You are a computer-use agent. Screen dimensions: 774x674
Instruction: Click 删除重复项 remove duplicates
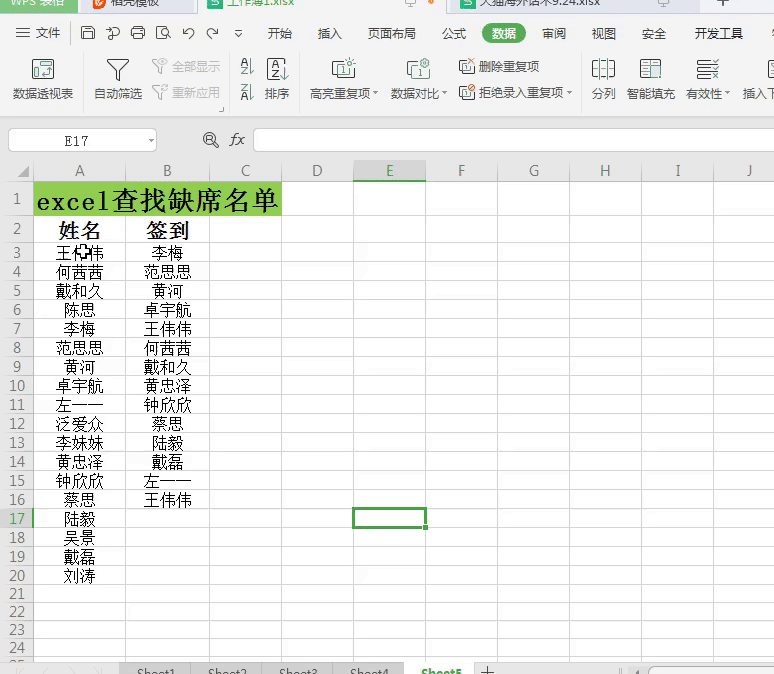pyautogui.click(x=499, y=66)
